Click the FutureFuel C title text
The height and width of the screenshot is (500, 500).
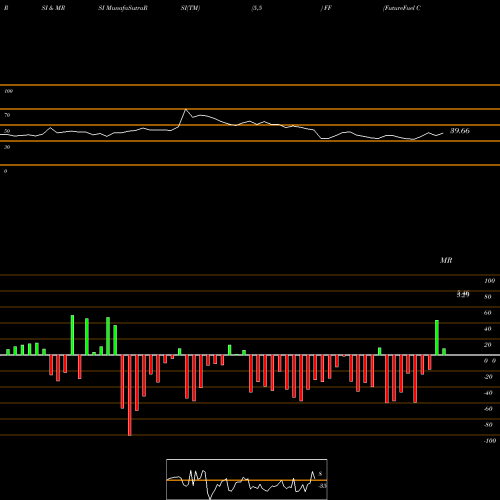[x=402, y=8]
